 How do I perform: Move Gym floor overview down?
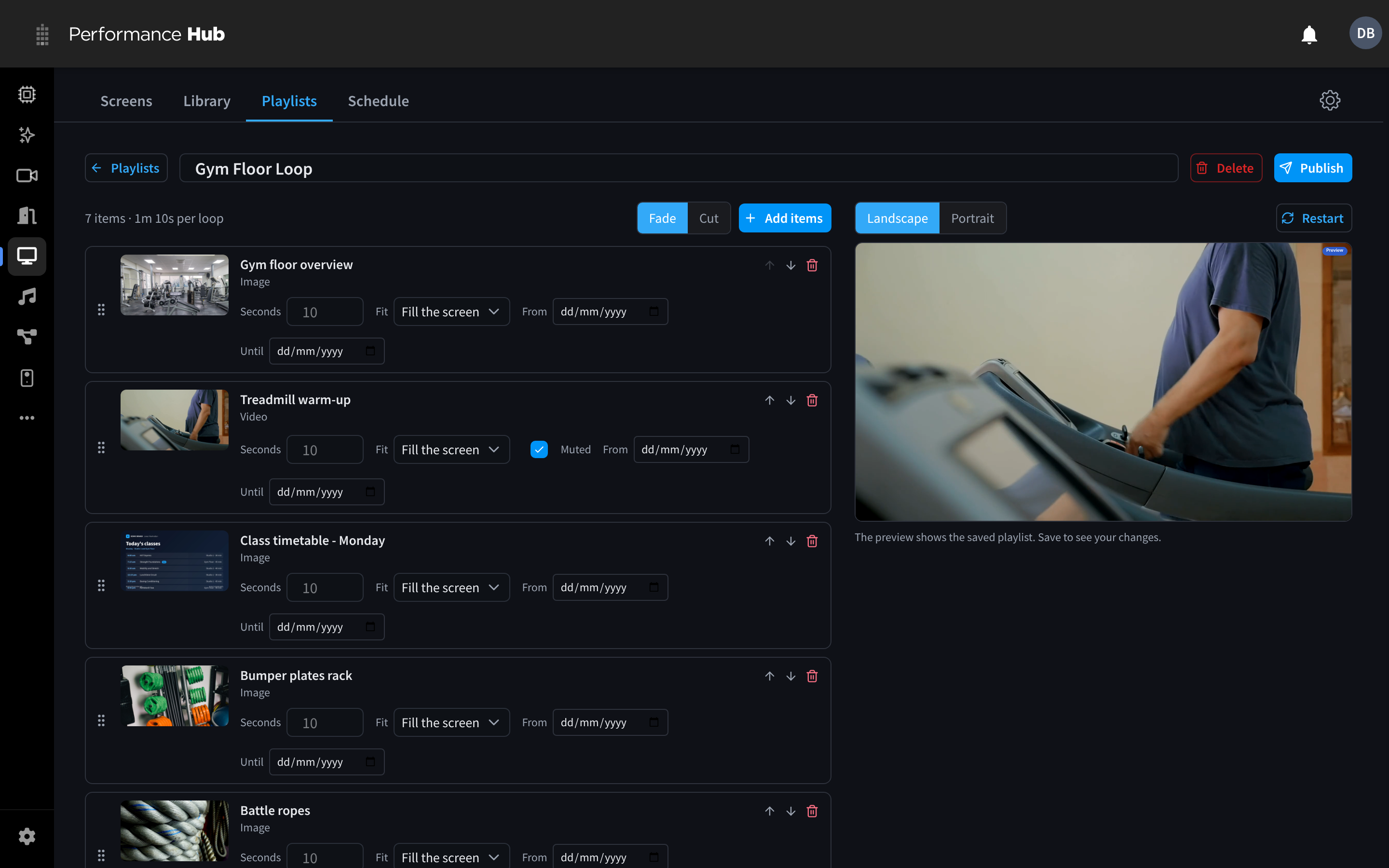790,265
